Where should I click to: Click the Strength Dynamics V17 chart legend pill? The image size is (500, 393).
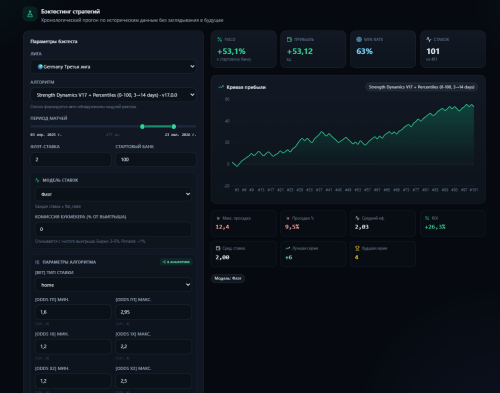point(422,87)
